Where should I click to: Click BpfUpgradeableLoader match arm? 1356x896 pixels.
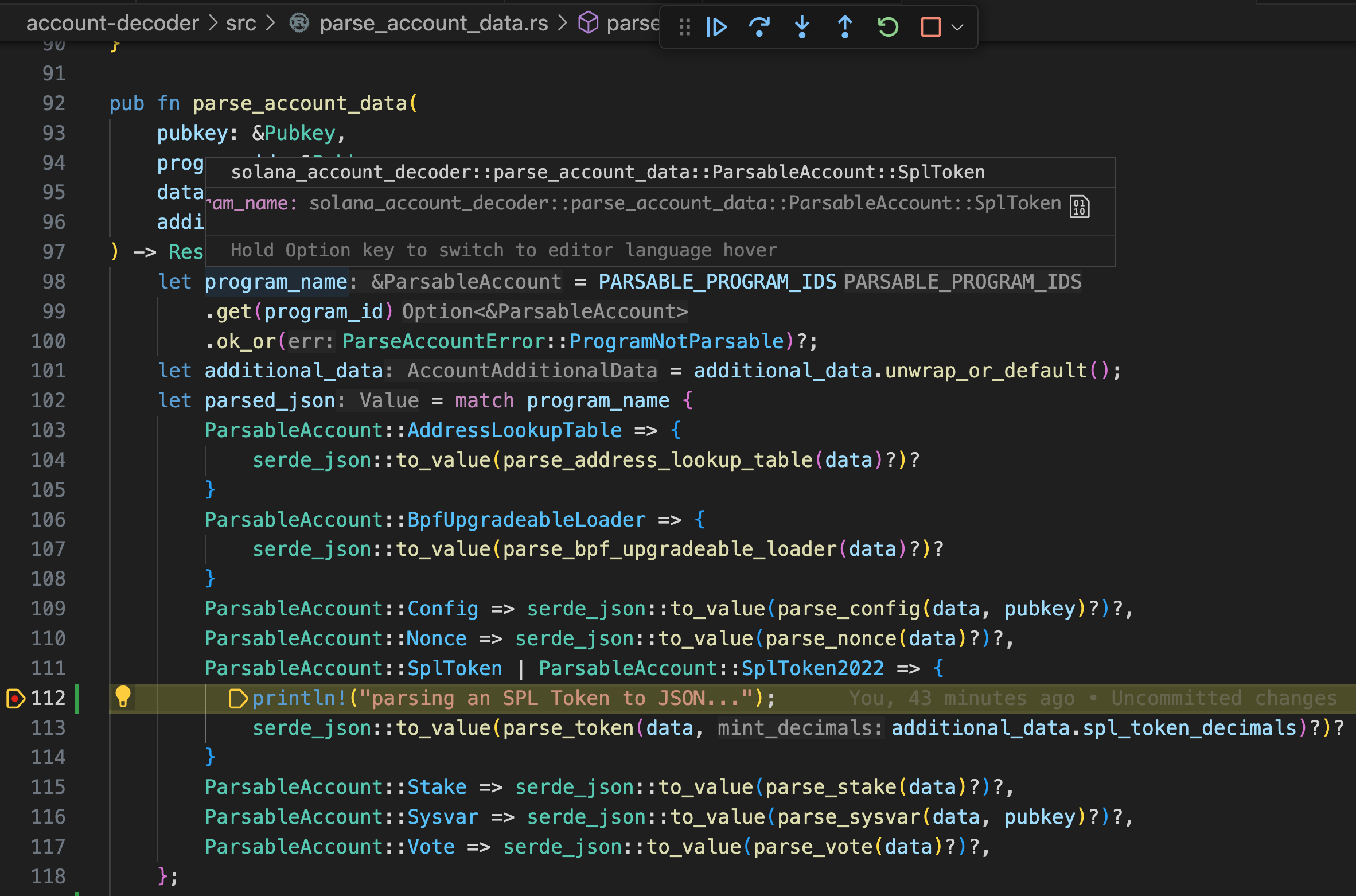tap(526, 520)
